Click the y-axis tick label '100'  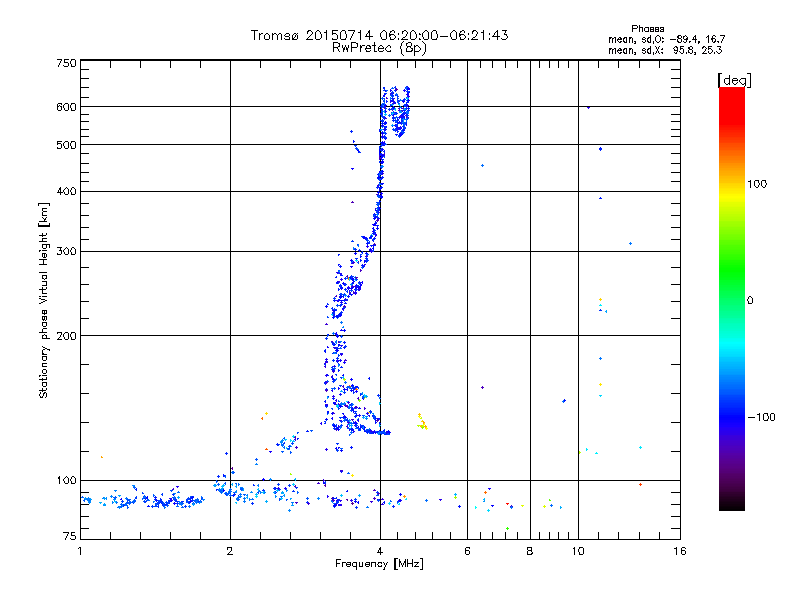click(66, 481)
